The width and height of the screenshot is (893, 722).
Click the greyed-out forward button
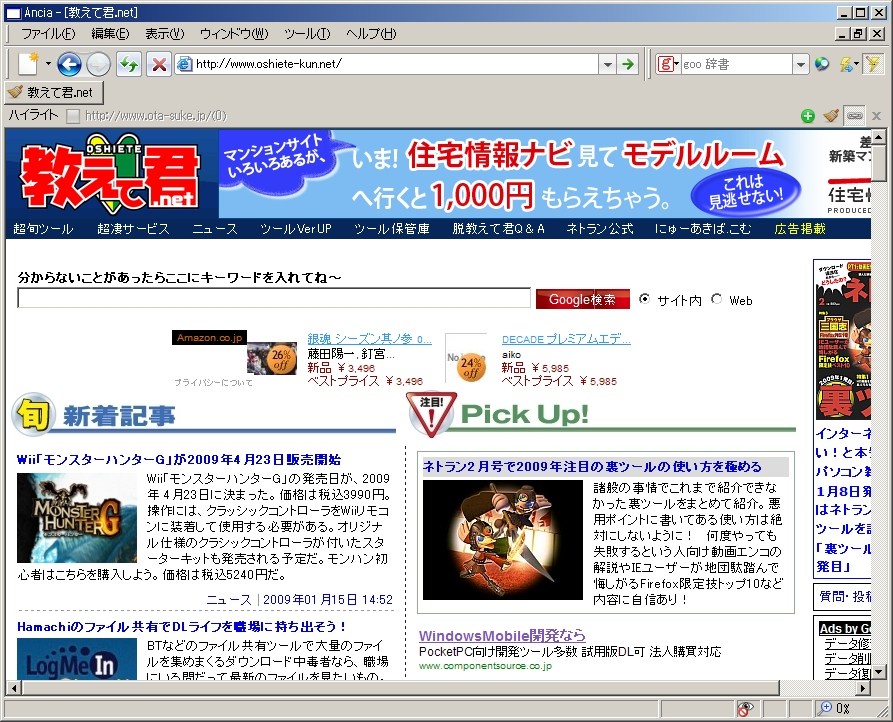tap(98, 64)
